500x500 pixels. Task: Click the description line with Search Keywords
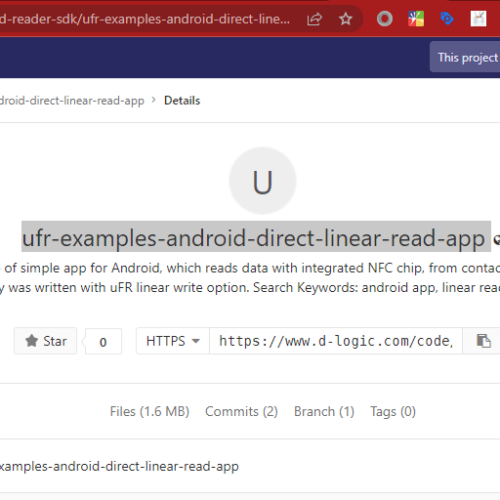[250, 287]
